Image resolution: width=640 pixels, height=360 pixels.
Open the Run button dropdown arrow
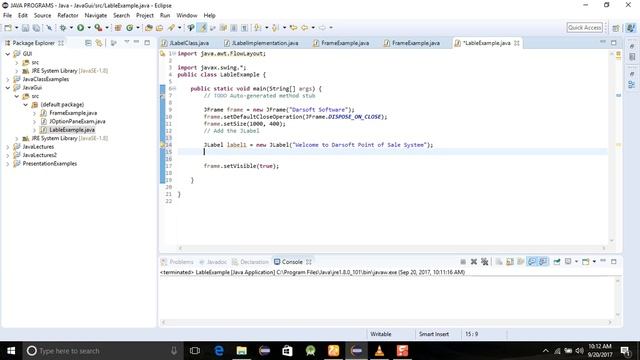(x=89, y=28)
